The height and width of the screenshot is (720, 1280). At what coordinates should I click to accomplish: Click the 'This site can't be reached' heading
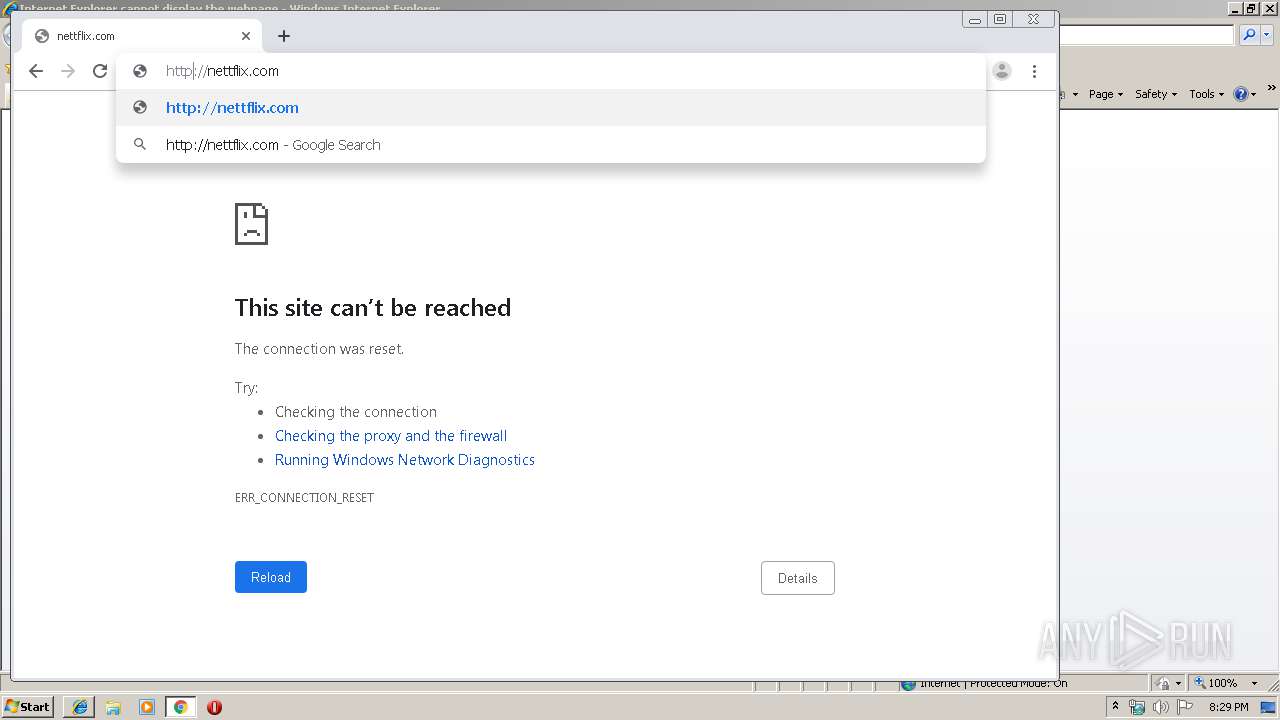click(x=373, y=308)
